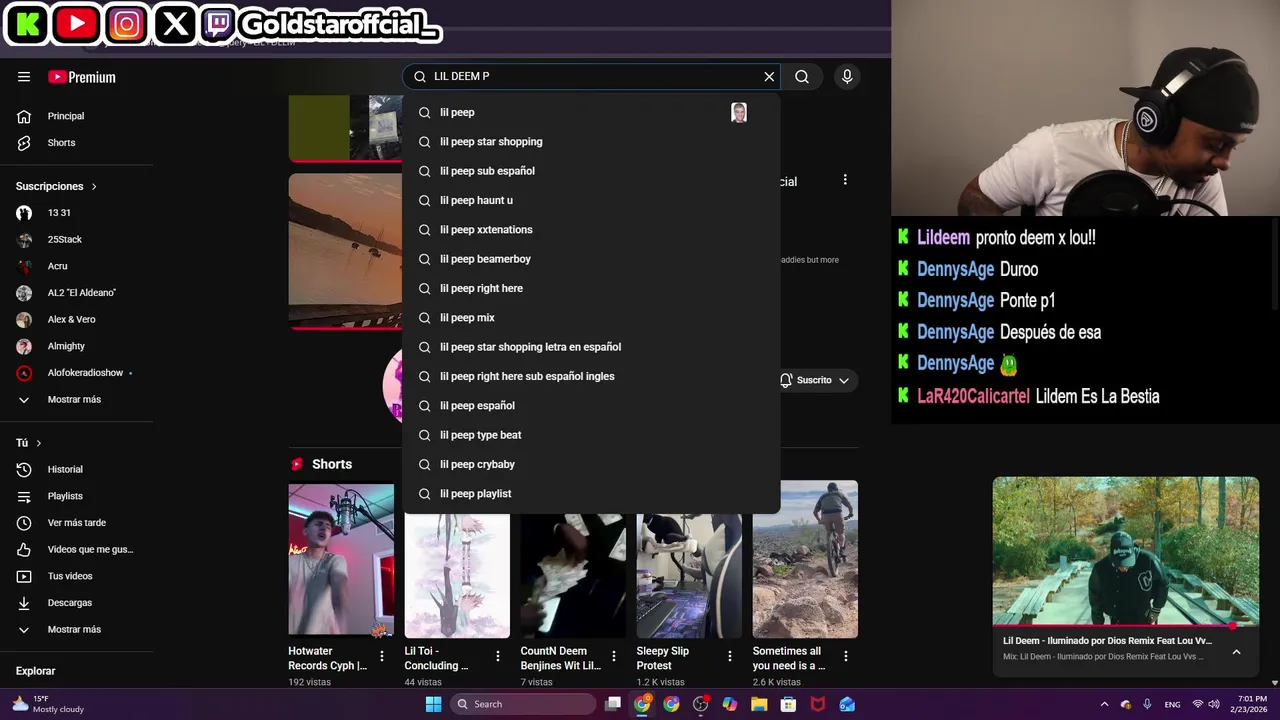Open Hotwater Records Cyph short thumbnail
The height and width of the screenshot is (720, 1280).
341,559
